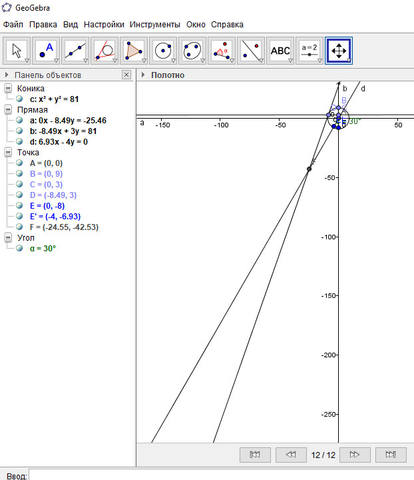
Task: Select the Move Graphics View tool
Action: [x=339, y=51]
